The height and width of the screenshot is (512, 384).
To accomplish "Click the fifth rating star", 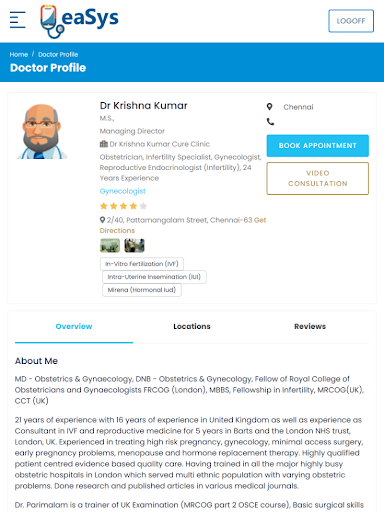I will [143, 206].
